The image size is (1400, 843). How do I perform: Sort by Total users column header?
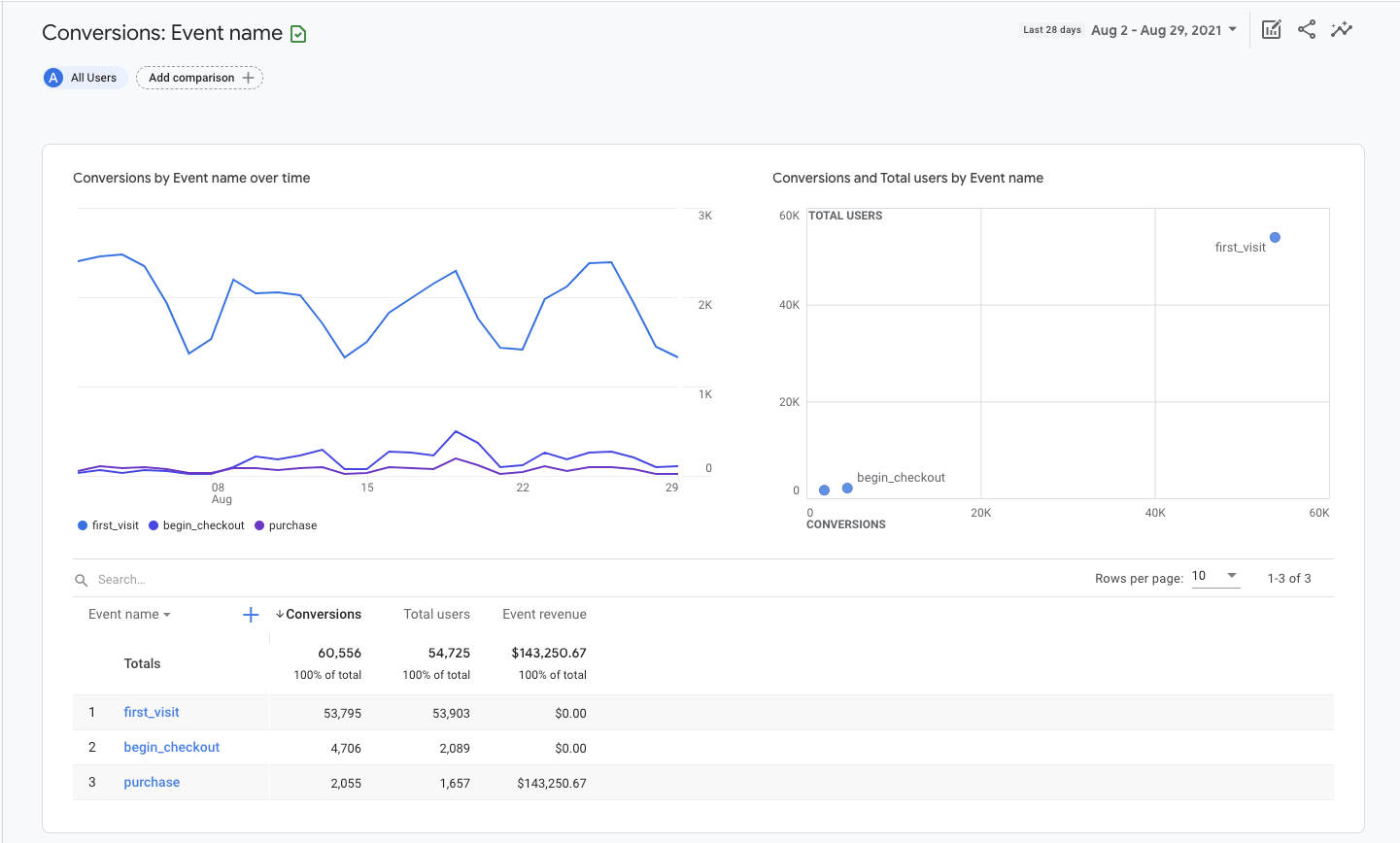(436, 615)
